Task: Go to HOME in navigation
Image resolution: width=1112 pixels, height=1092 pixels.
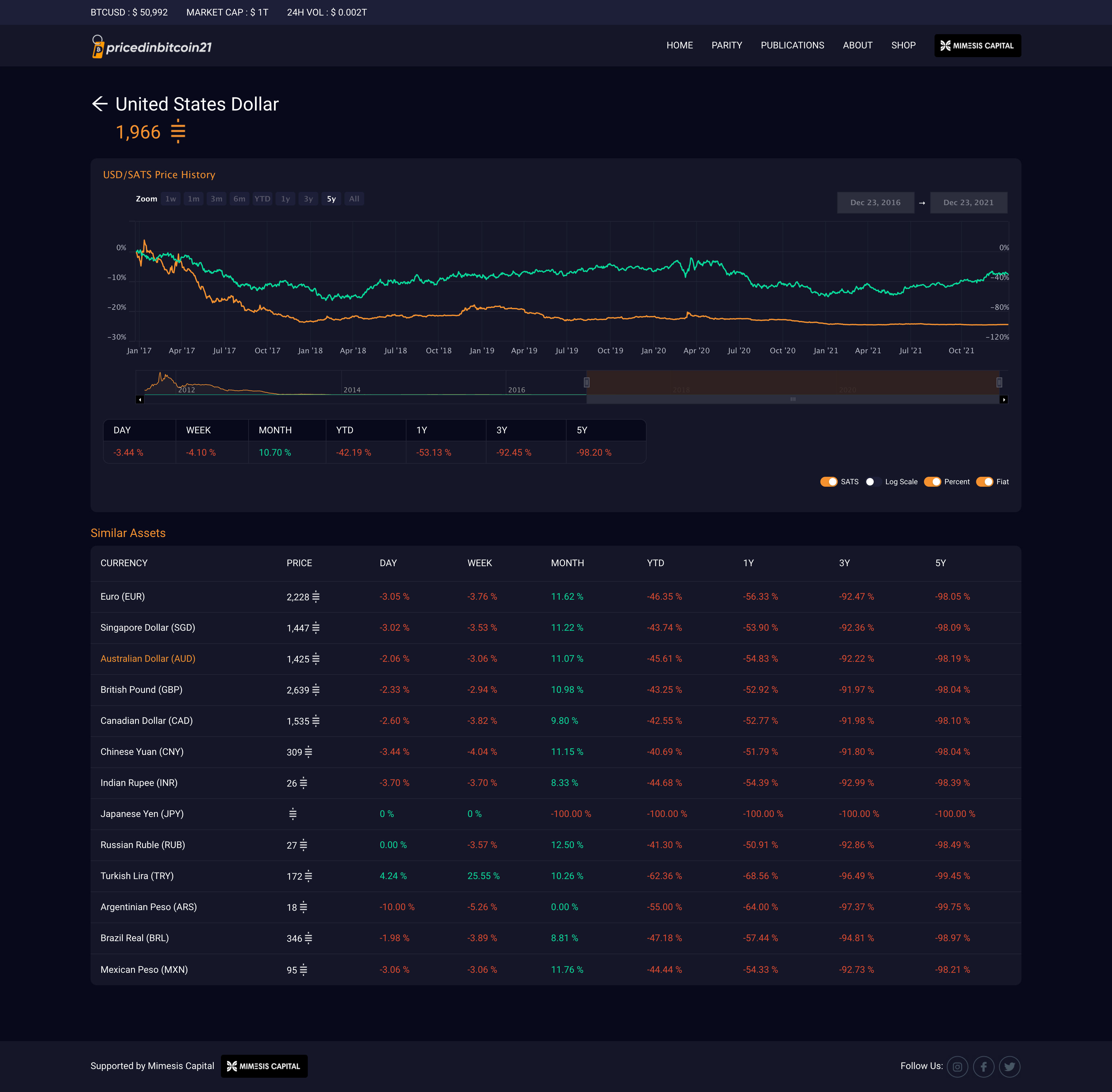Action: [679, 45]
